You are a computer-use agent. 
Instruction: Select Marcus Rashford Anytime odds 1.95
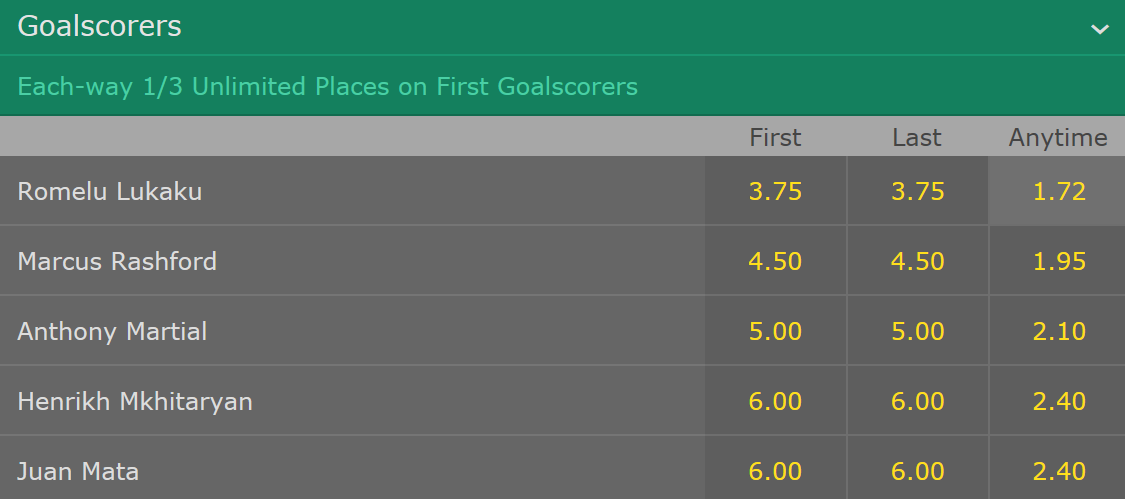1058,261
